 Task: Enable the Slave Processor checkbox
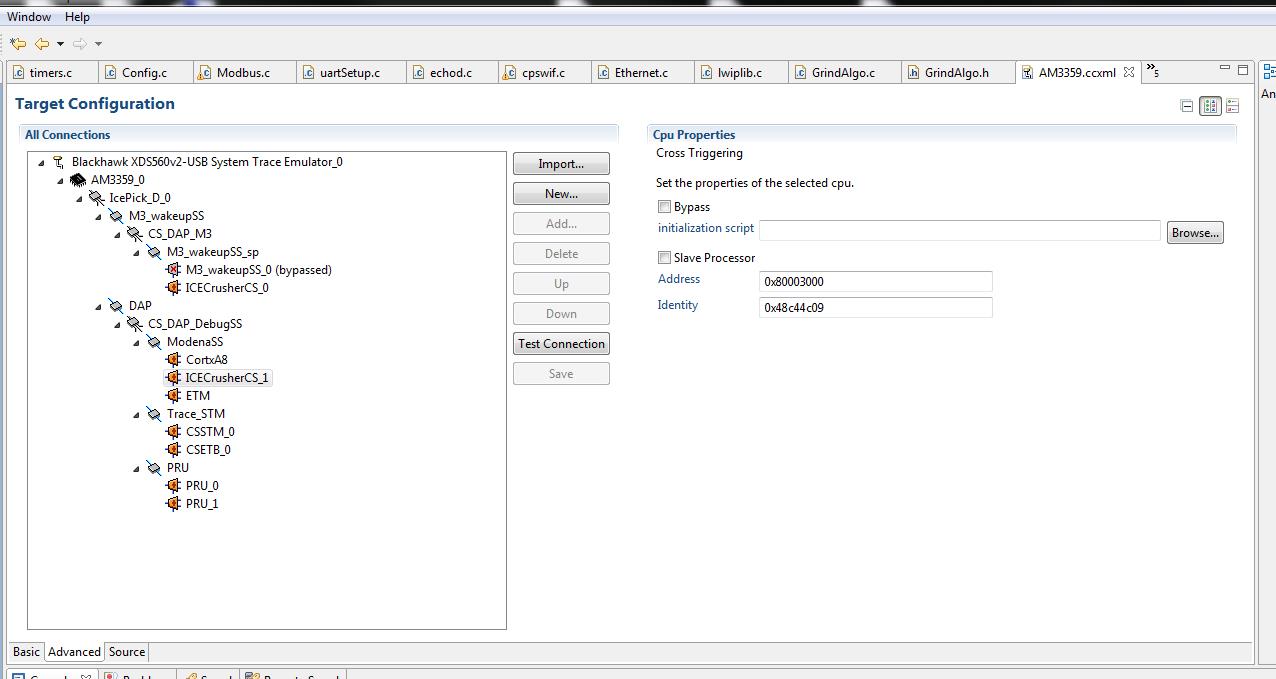(x=664, y=258)
